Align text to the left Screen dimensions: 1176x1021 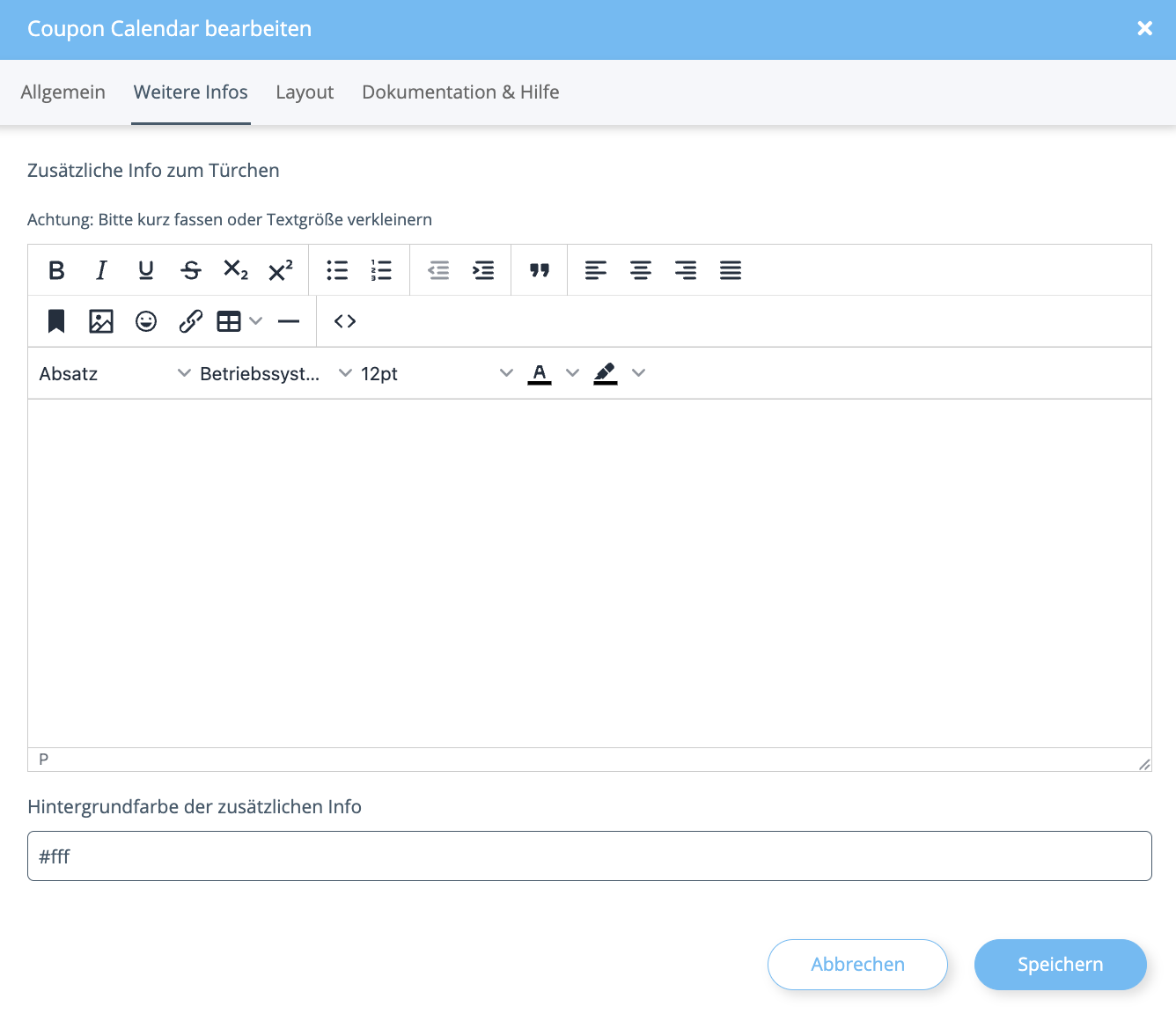596,270
